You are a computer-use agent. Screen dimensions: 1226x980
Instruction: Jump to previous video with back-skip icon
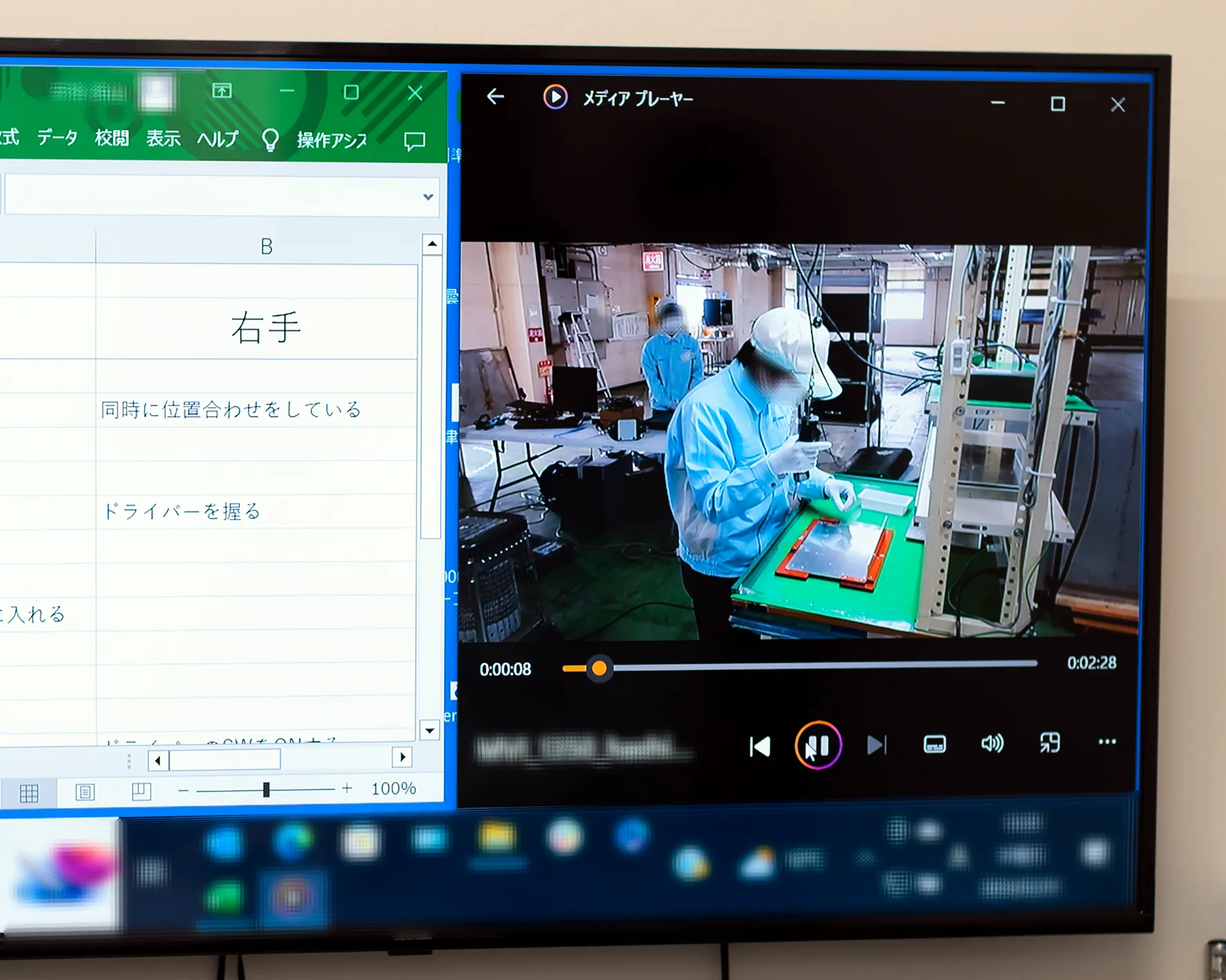click(x=759, y=746)
